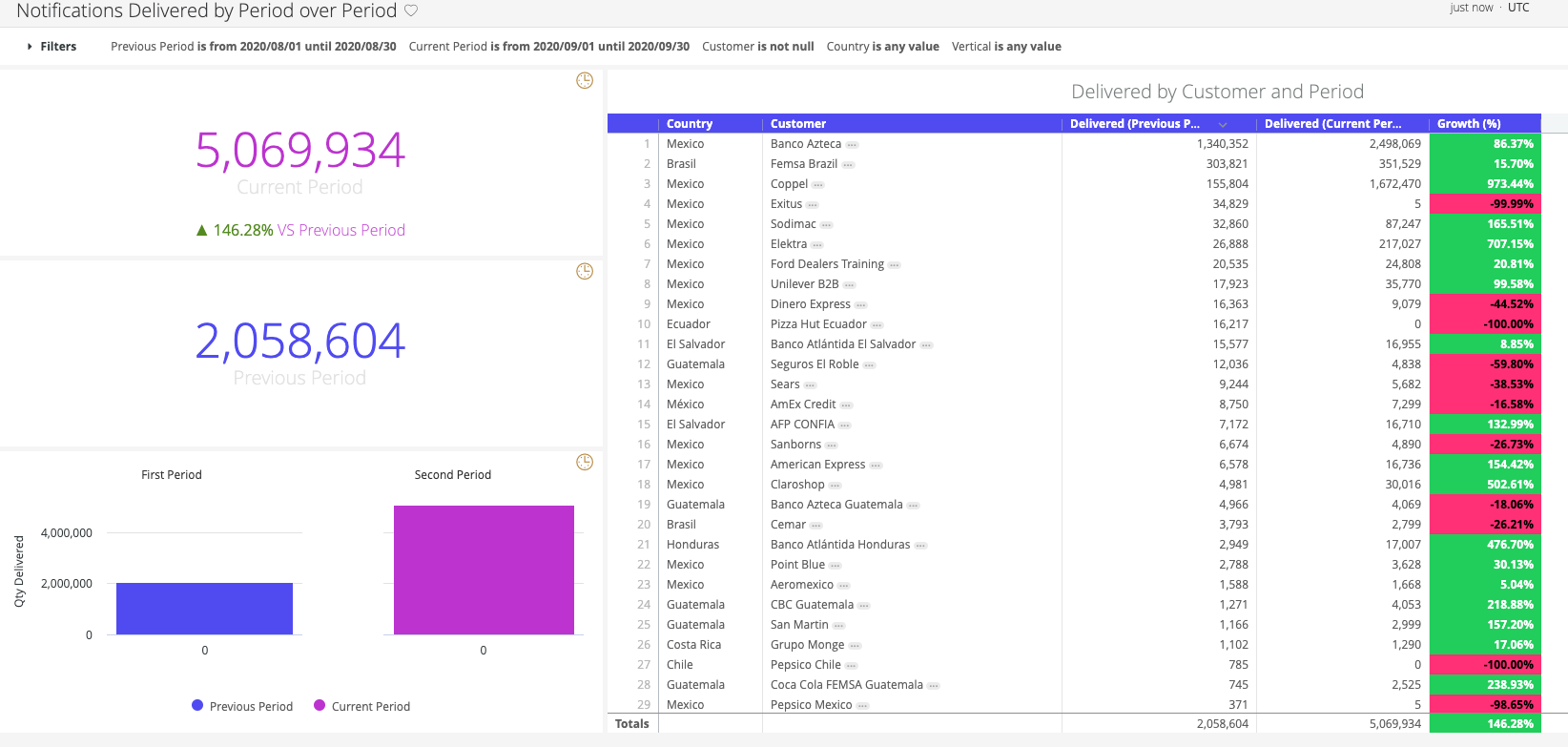Click the Honduras country cell
The width and height of the screenshot is (1568, 747).
(x=711, y=545)
